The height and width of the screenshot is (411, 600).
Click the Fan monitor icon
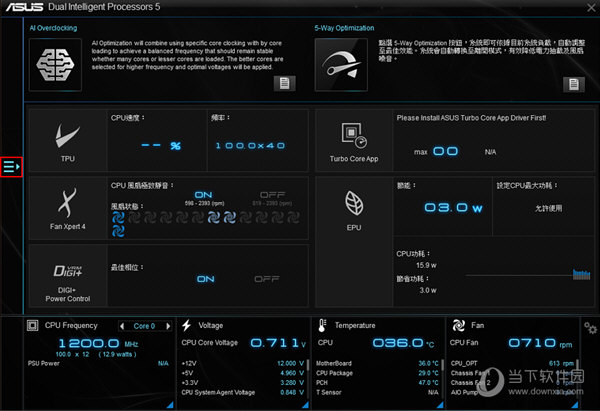pos(458,325)
